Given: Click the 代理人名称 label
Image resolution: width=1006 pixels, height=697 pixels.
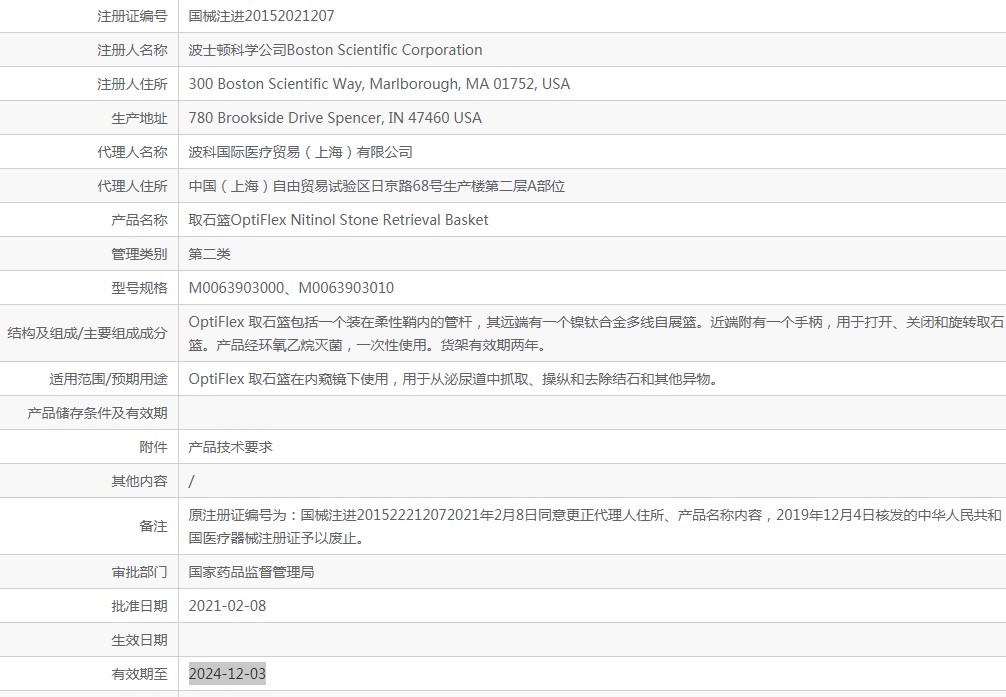Looking at the screenshot, I should pos(132,152).
